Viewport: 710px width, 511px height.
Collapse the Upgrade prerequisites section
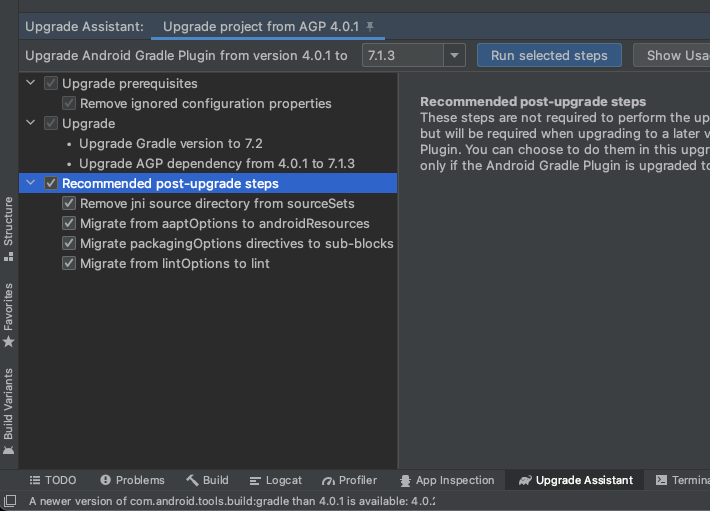tap(31, 83)
